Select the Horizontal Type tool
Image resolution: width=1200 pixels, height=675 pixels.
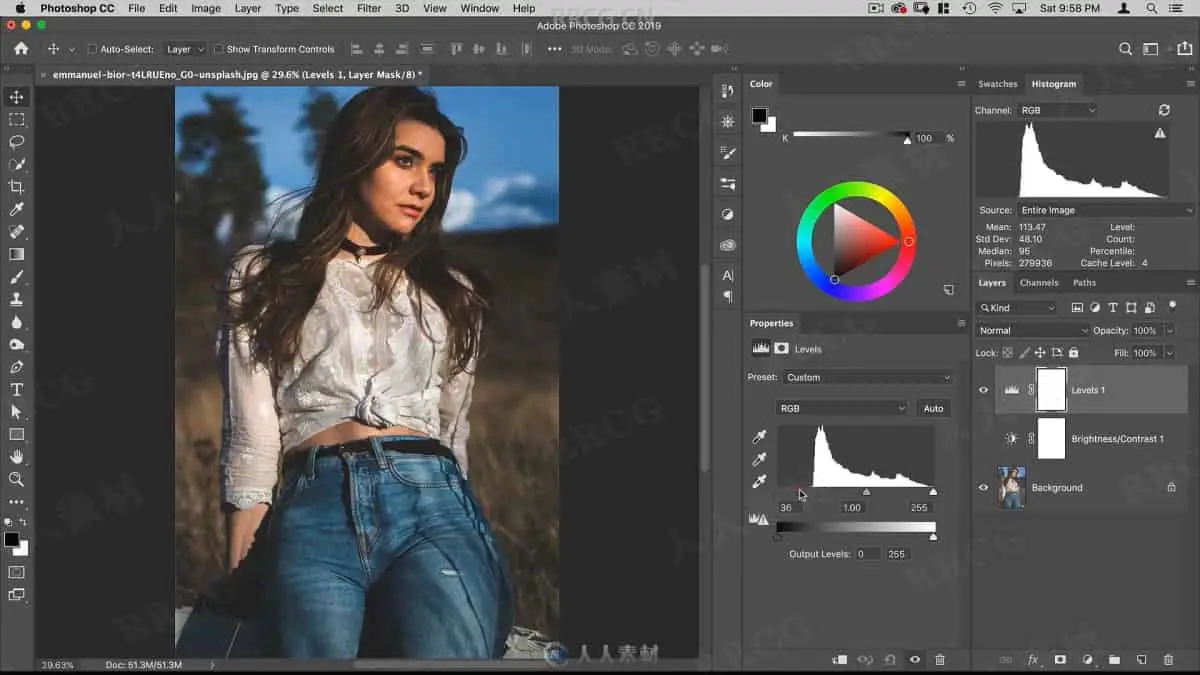(x=16, y=389)
